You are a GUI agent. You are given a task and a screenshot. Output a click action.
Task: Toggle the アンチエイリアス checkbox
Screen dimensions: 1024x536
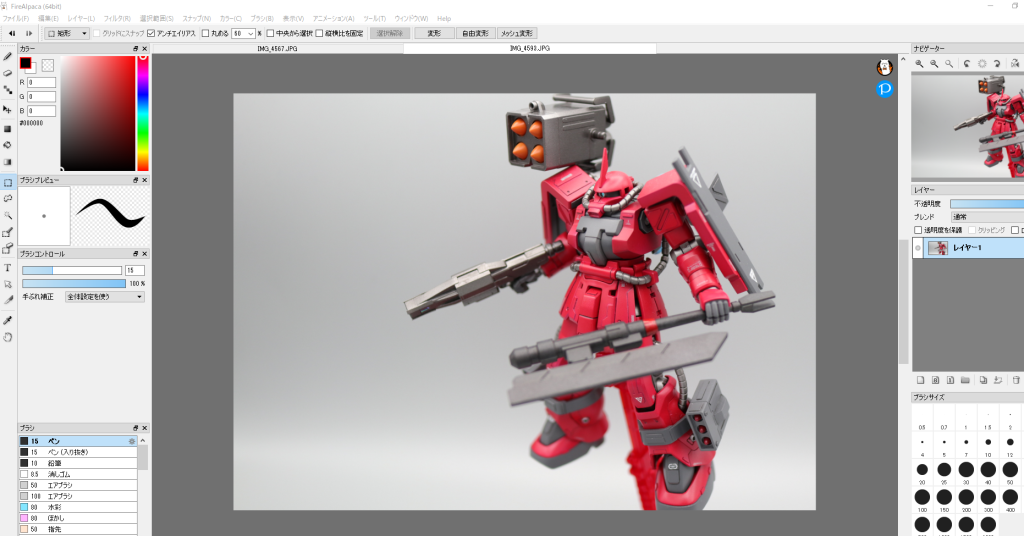tap(151, 33)
